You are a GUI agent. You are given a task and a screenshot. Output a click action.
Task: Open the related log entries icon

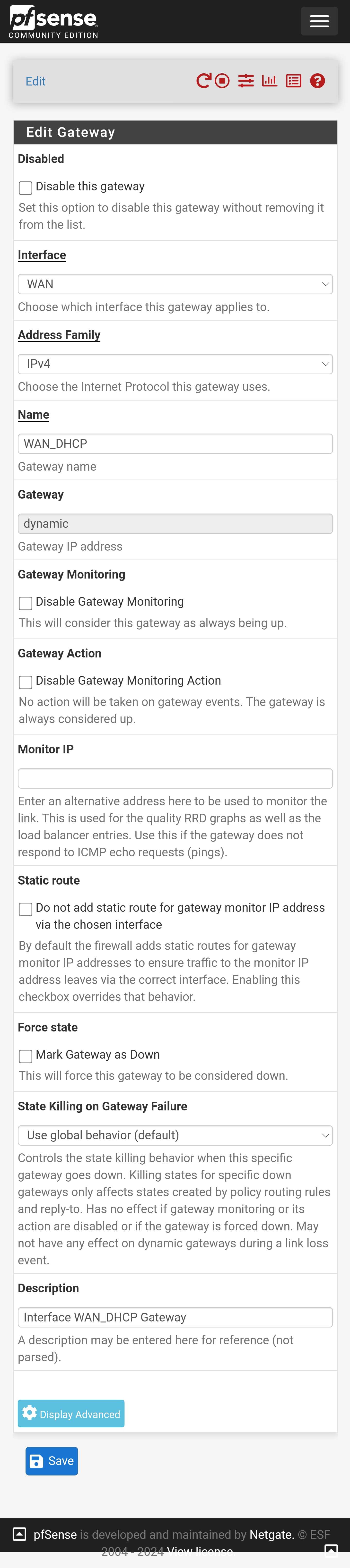point(293,81)
